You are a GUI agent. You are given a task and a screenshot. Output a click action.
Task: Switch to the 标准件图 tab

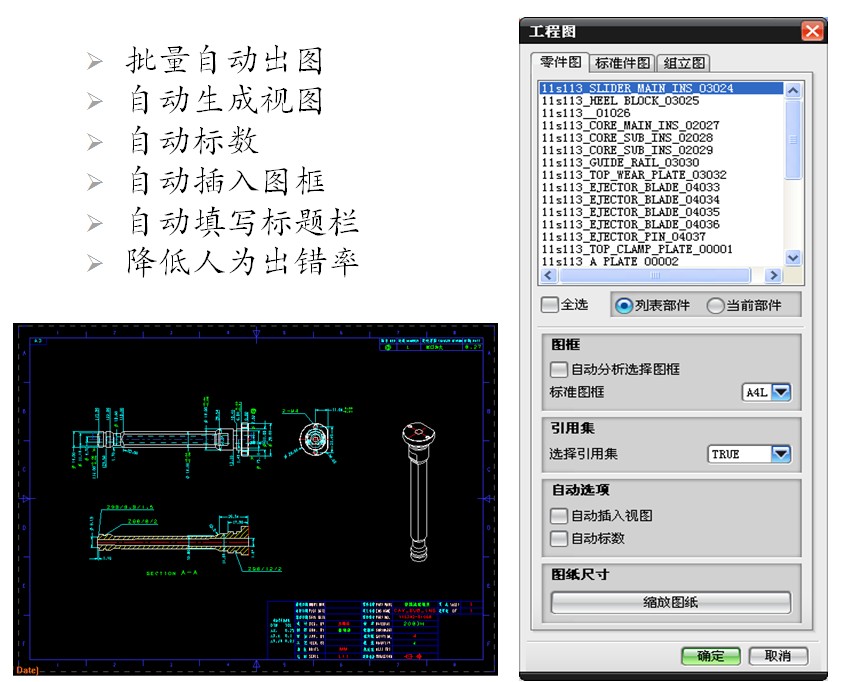[x=623, y=63]
